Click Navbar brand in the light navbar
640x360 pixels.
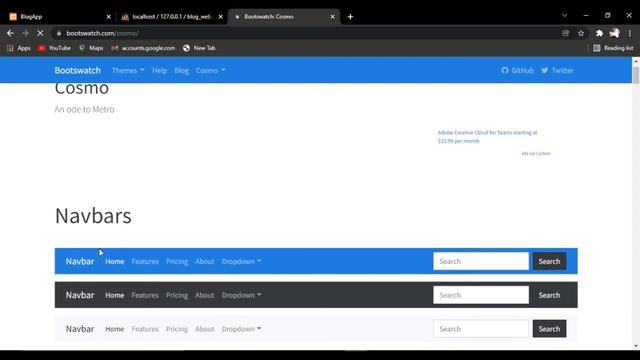point(80,329)
